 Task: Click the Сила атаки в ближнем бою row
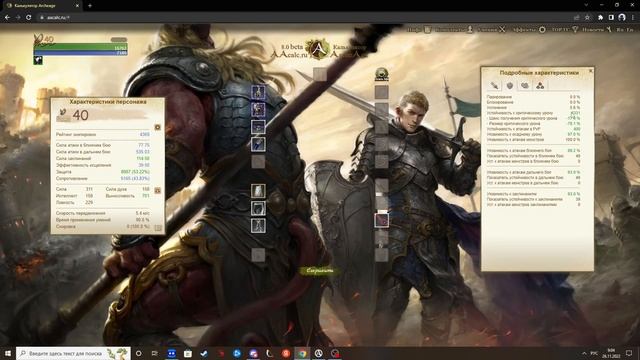coord(102,145)
